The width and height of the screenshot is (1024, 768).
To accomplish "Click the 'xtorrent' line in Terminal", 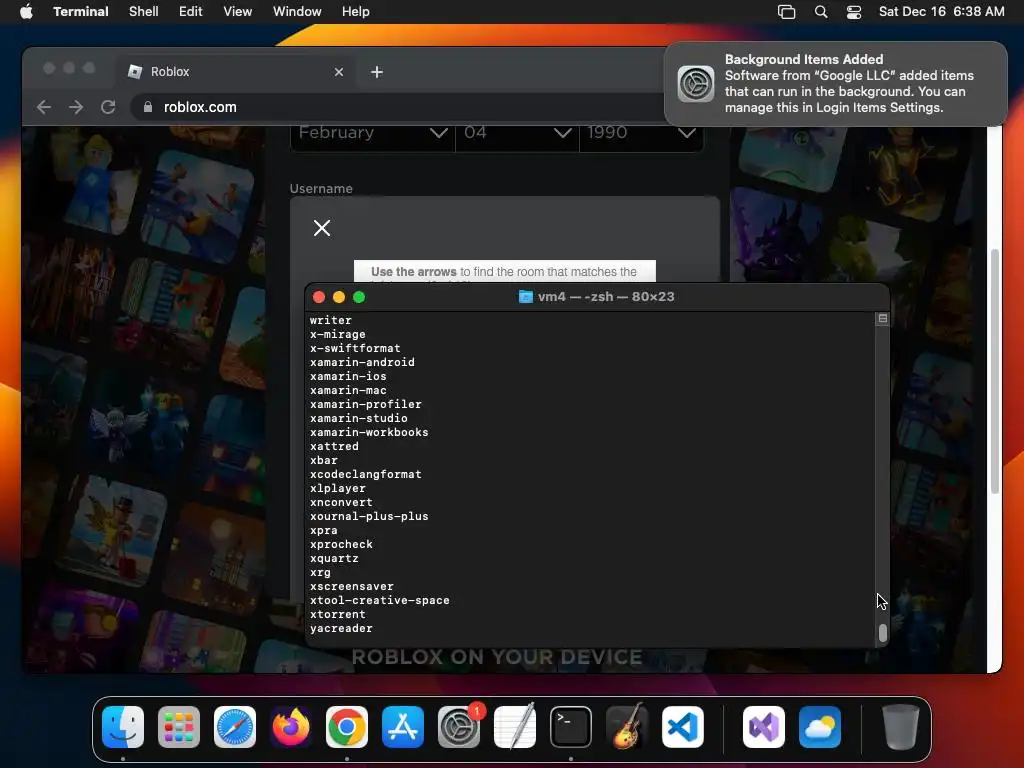I will click(338, 615).
